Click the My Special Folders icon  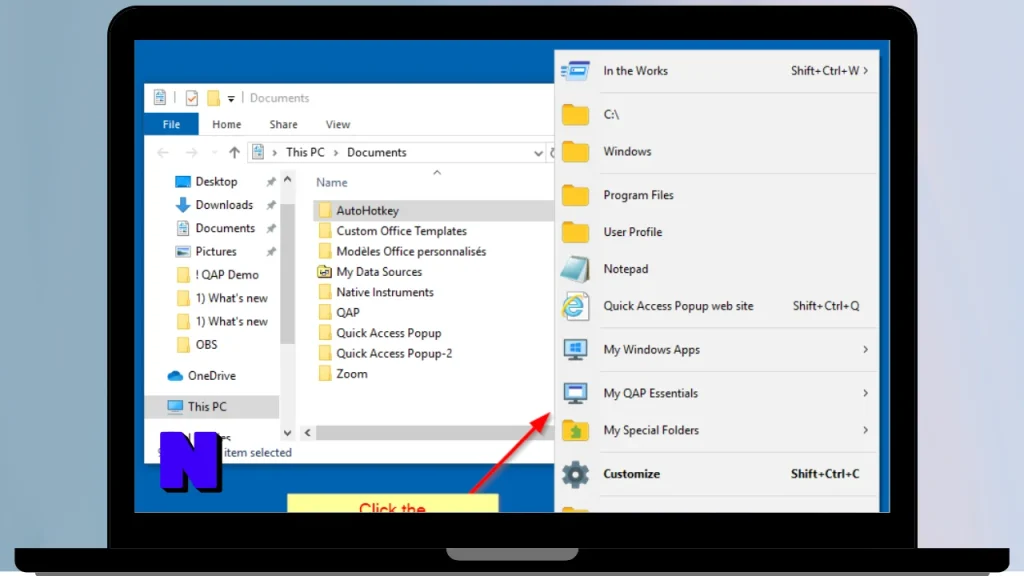point(575,430)
